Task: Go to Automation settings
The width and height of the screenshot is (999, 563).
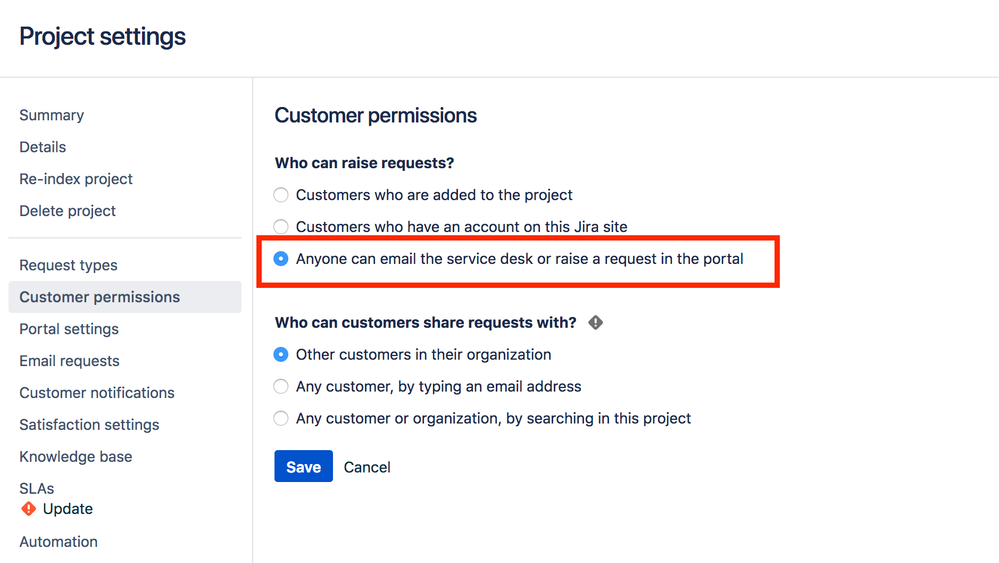Action: click(x=59, y=542)
